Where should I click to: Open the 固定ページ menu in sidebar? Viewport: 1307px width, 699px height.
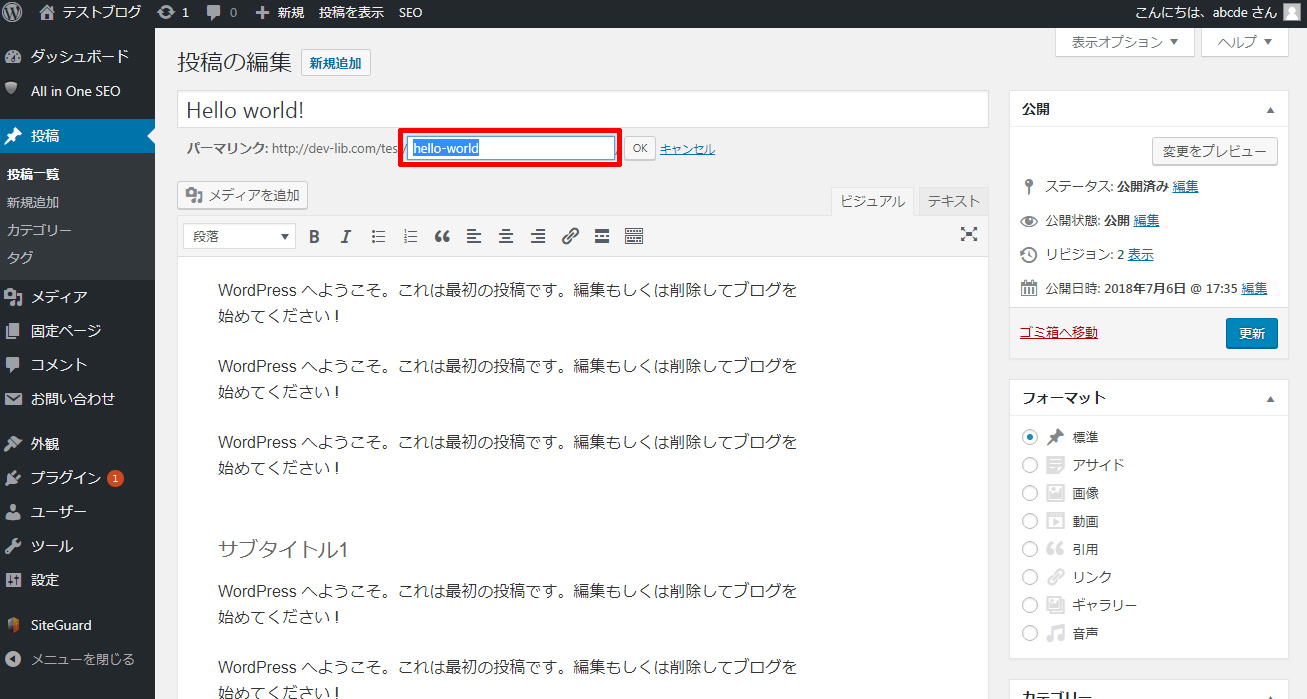[66, 331]
